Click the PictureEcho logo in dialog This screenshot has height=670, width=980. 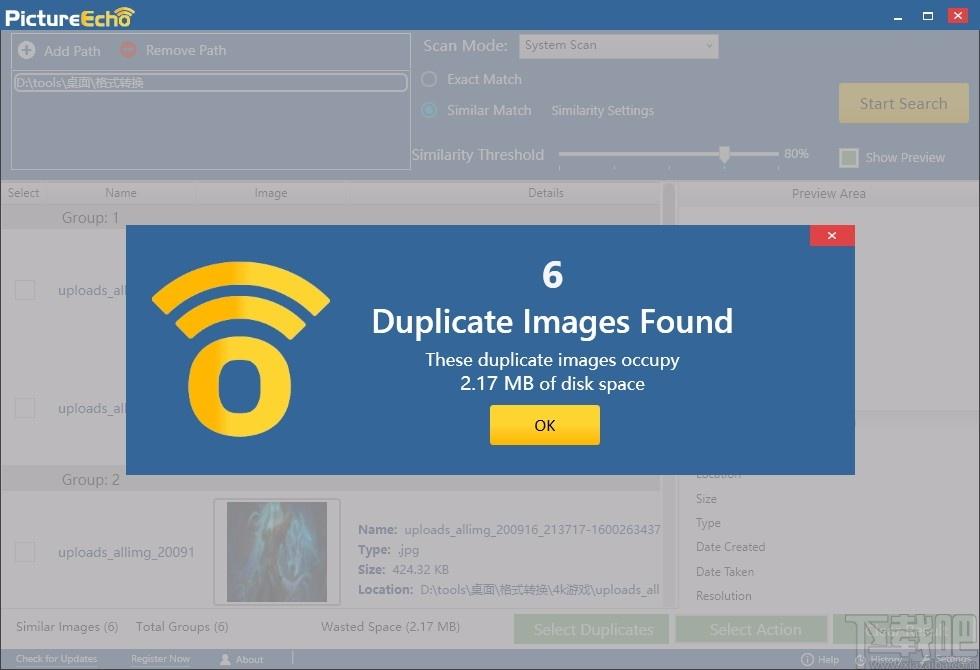[x=241, y=349]
